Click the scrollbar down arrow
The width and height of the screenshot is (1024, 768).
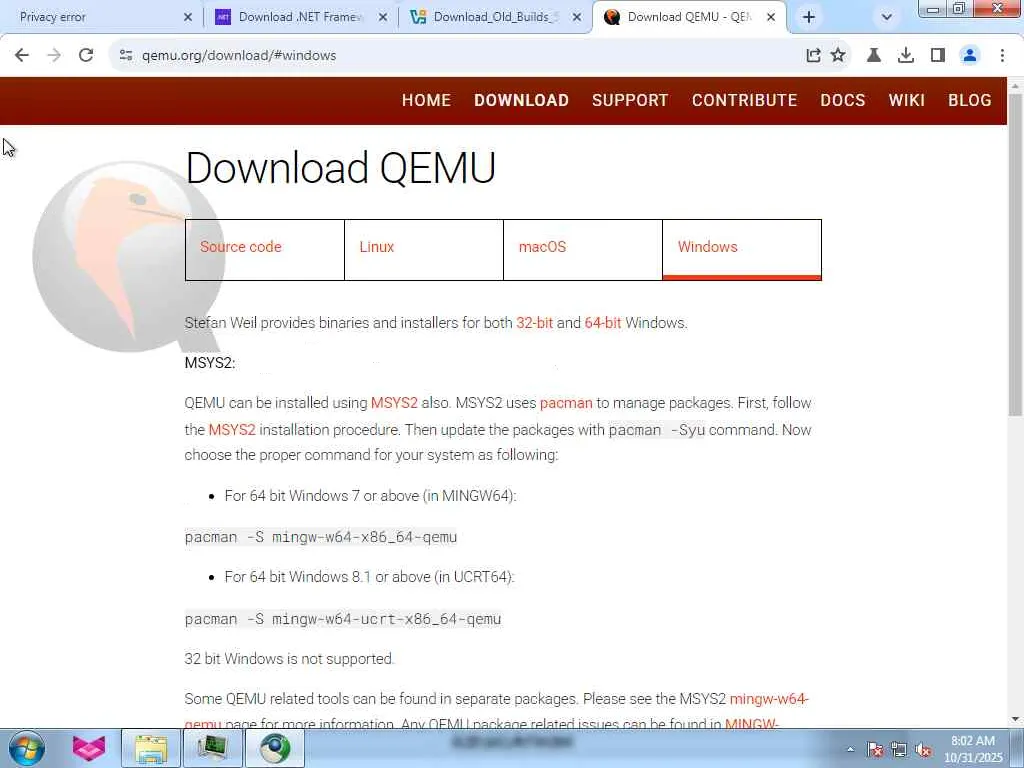pyautogui.click(x=1015, y=720)
